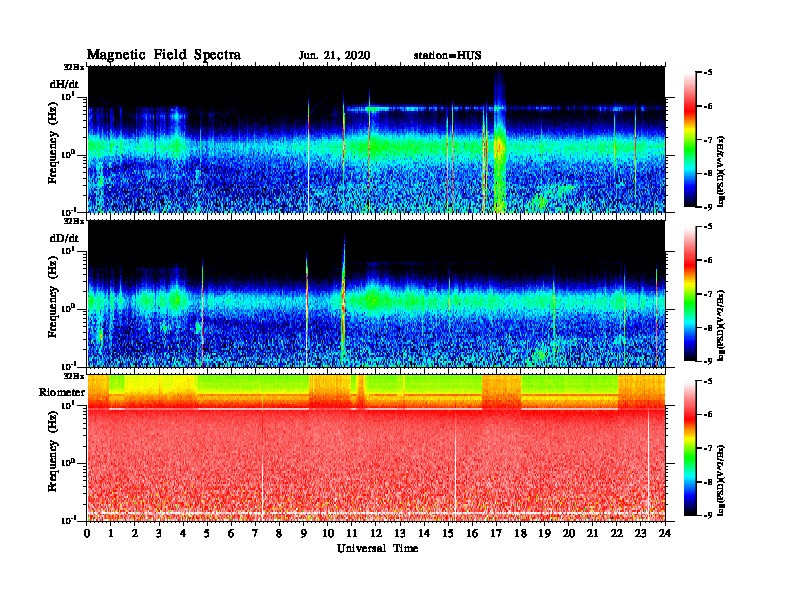Click the 10⁰ frequency tick of dD/dt panel

tap(69, 308)
